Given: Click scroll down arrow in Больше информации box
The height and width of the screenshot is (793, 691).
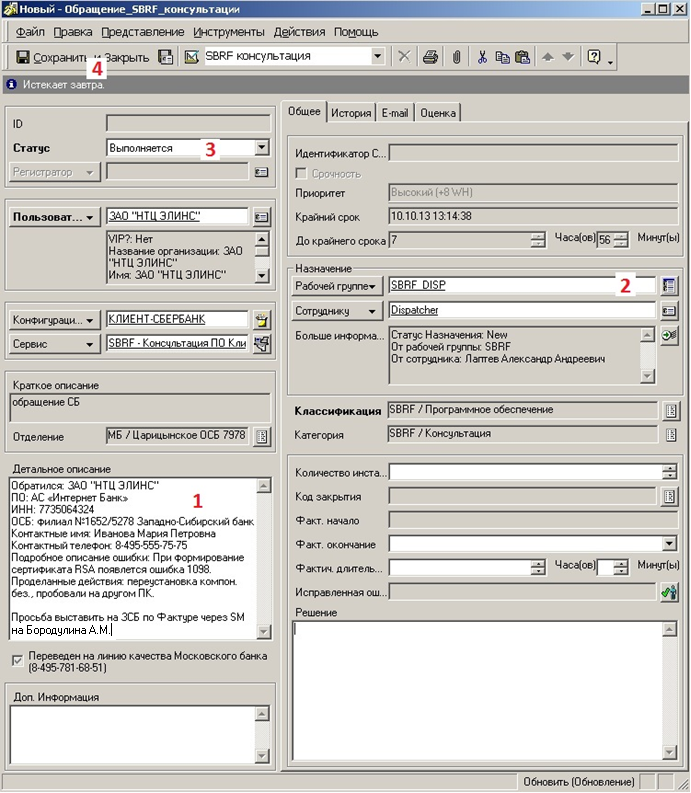Looking at the screenshot, I should (x=647, y=376).
